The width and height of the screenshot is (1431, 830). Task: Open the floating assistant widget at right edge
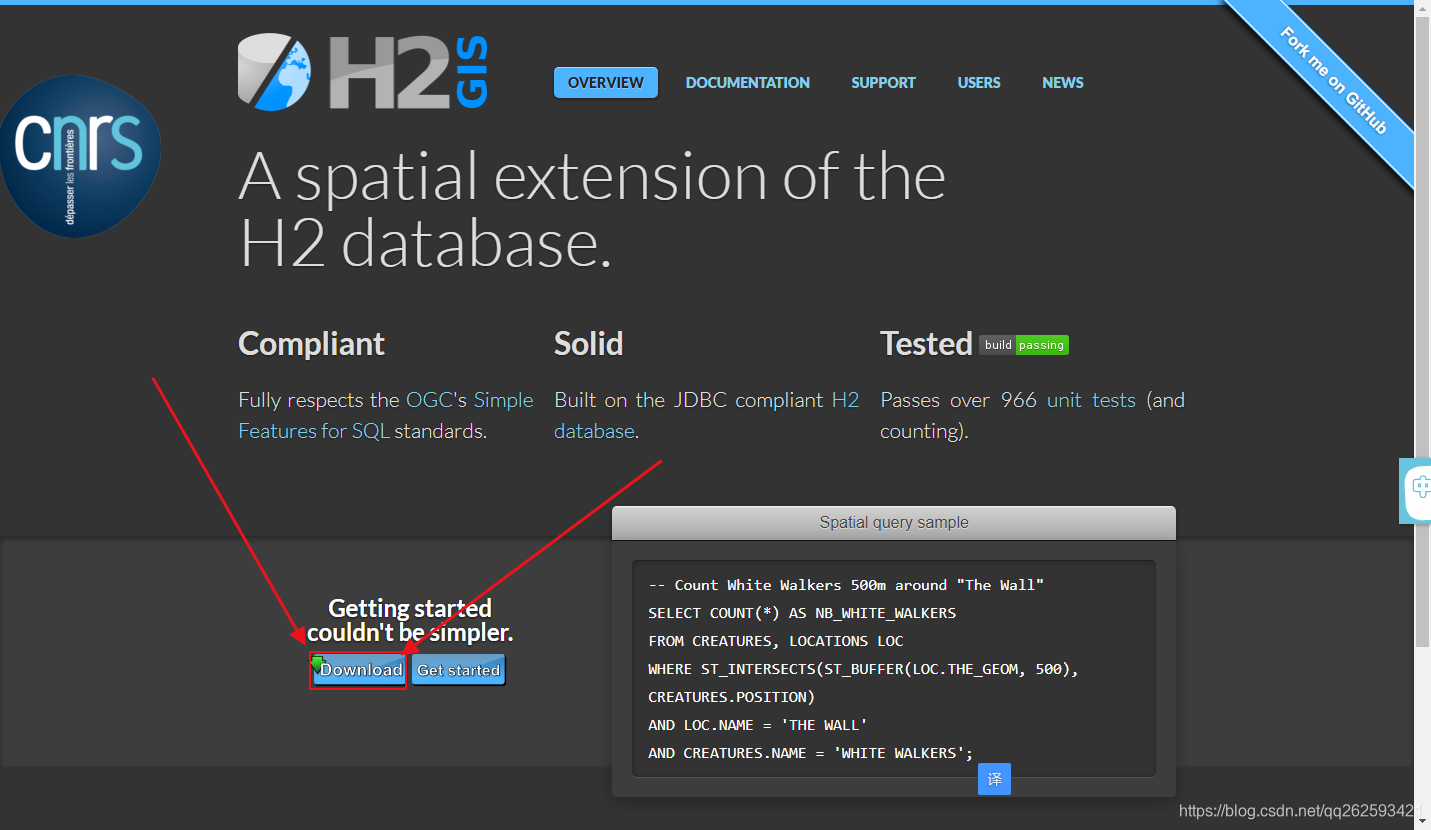point(1416,490)
